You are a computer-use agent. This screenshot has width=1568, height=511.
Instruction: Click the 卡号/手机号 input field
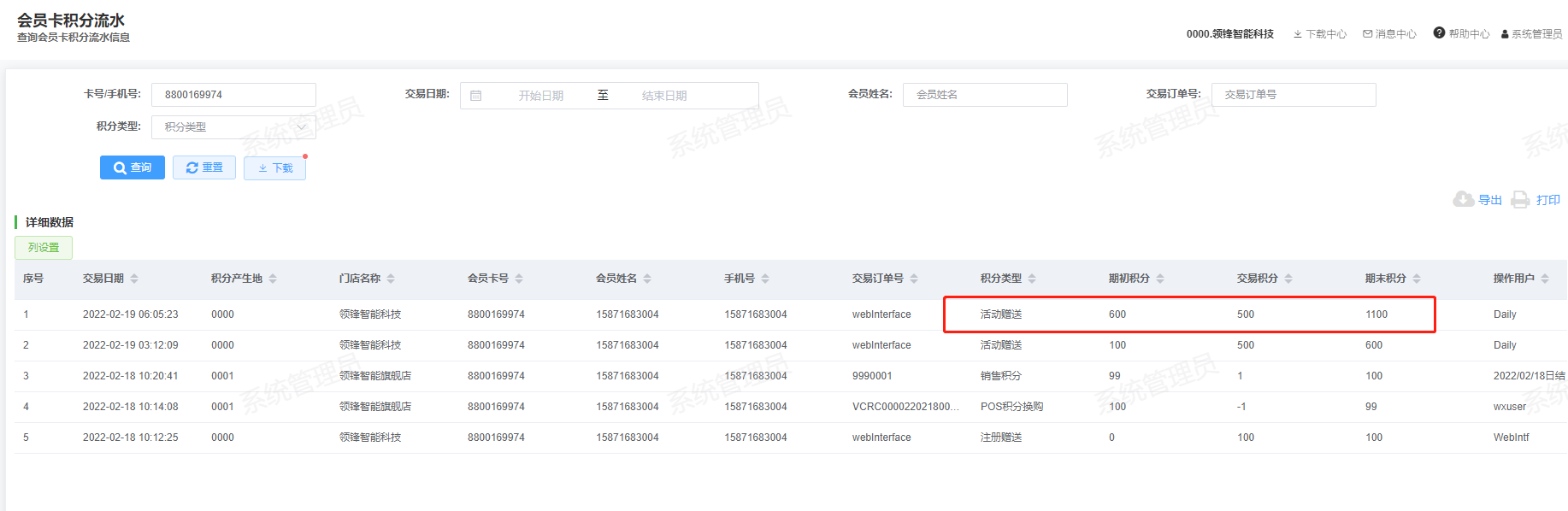point(233,95)
